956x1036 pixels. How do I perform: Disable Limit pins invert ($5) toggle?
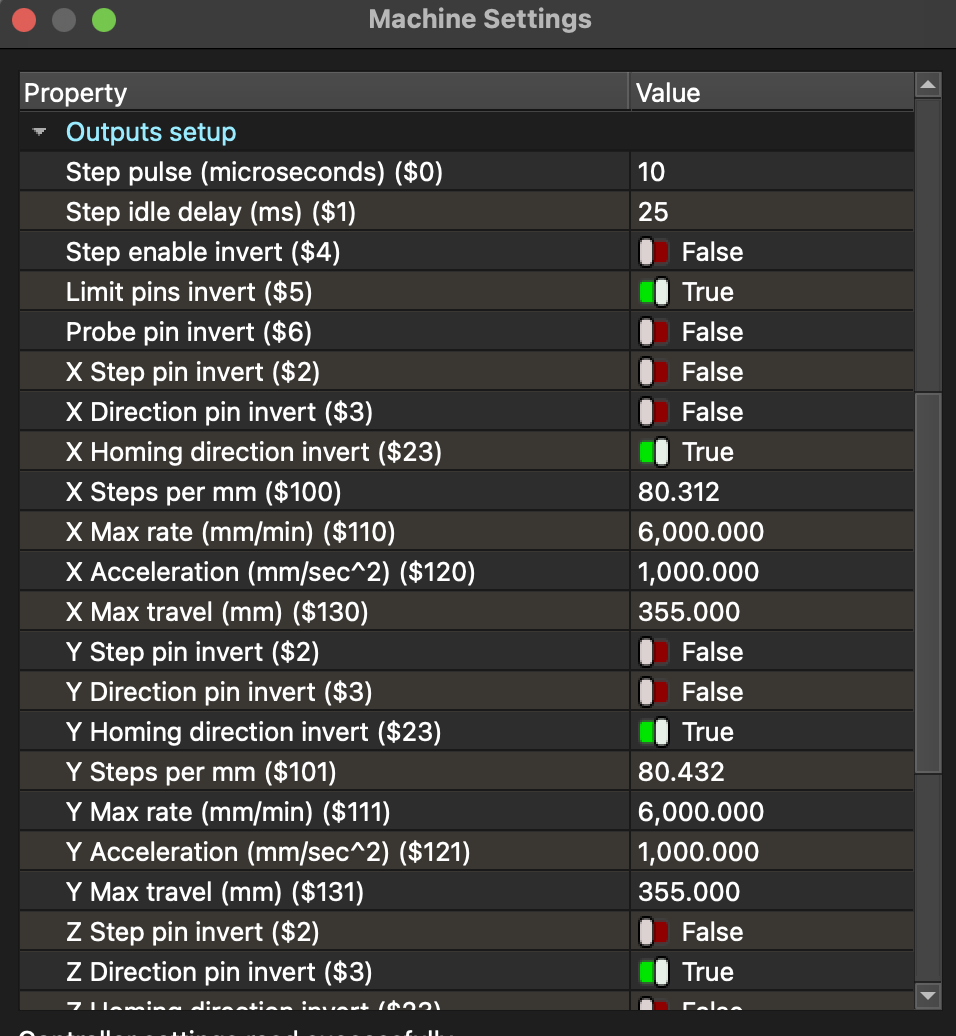pyautogui.click(x=654, y=292)
